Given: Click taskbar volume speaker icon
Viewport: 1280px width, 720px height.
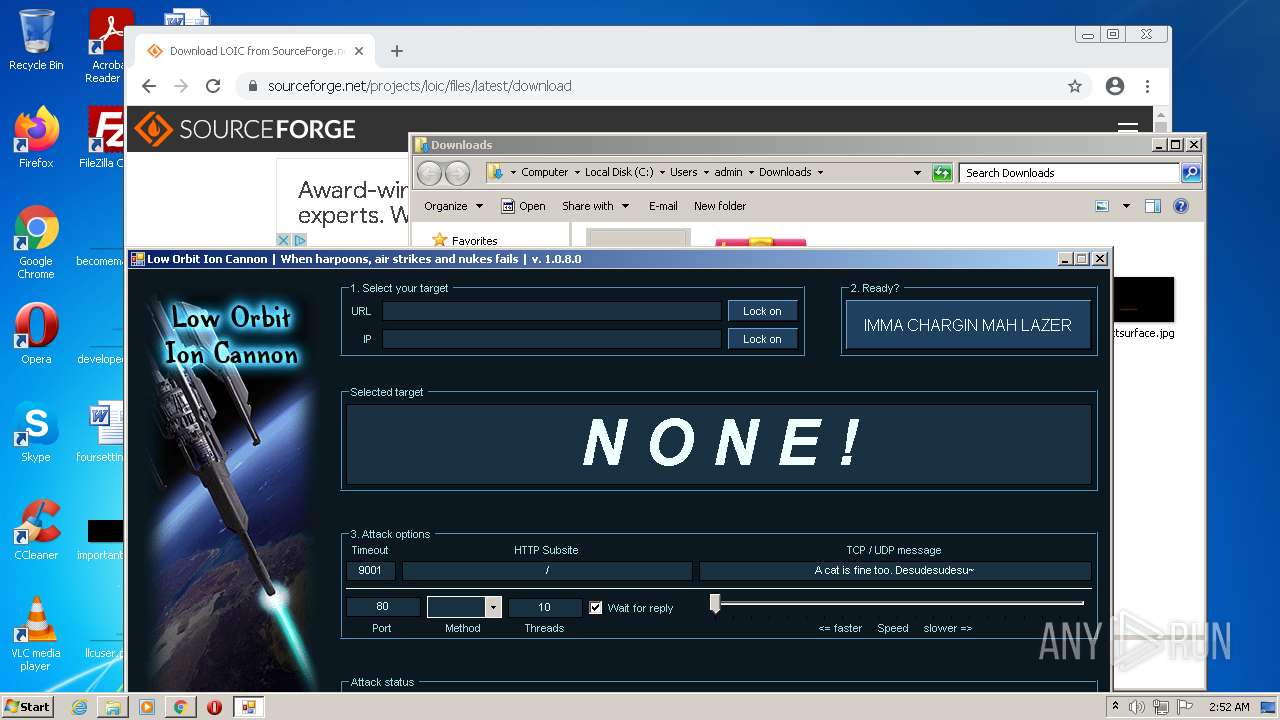Looking at the screenshot, I should [x=1136, y=707].
